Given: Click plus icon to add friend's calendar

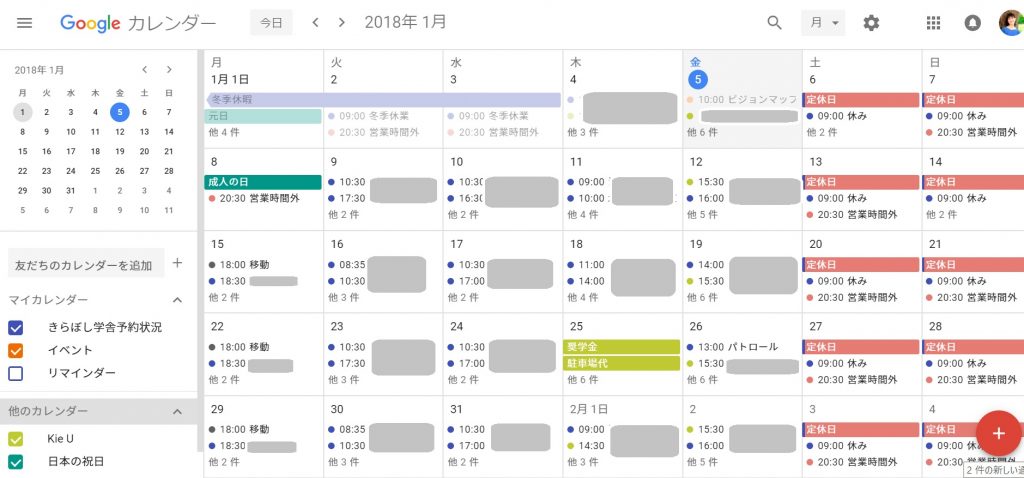Looking at the screenshot, I should (x=178, y=263).
